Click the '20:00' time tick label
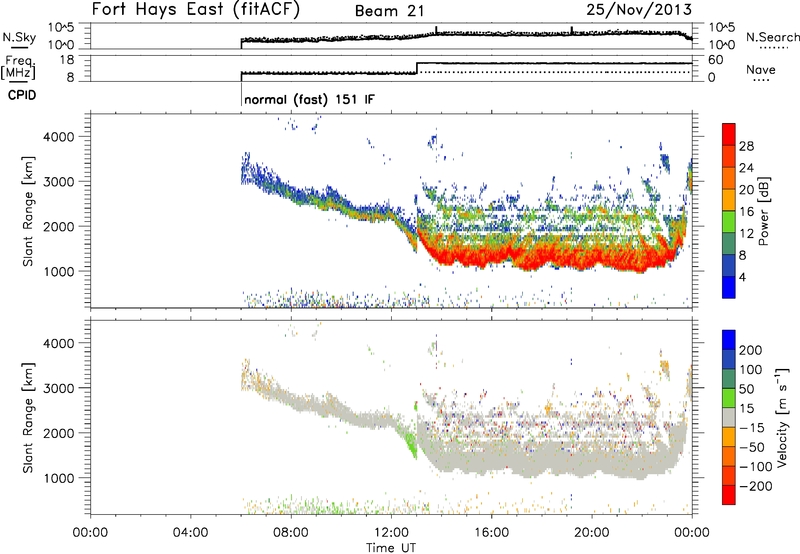This screenshot has height=554, width=800. [x=591, y=533]
